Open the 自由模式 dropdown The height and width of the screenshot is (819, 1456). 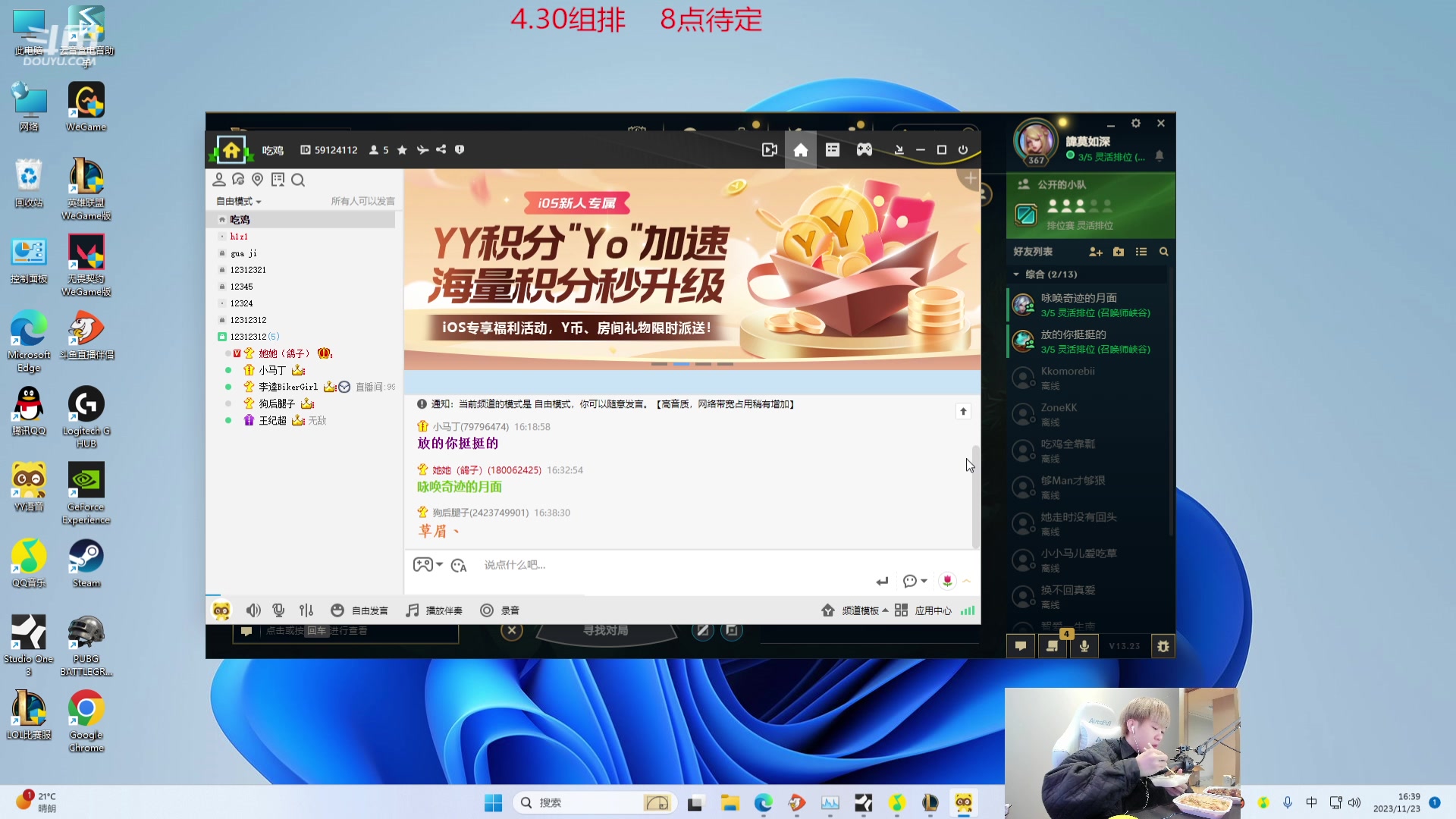click(x=239, y=201)
